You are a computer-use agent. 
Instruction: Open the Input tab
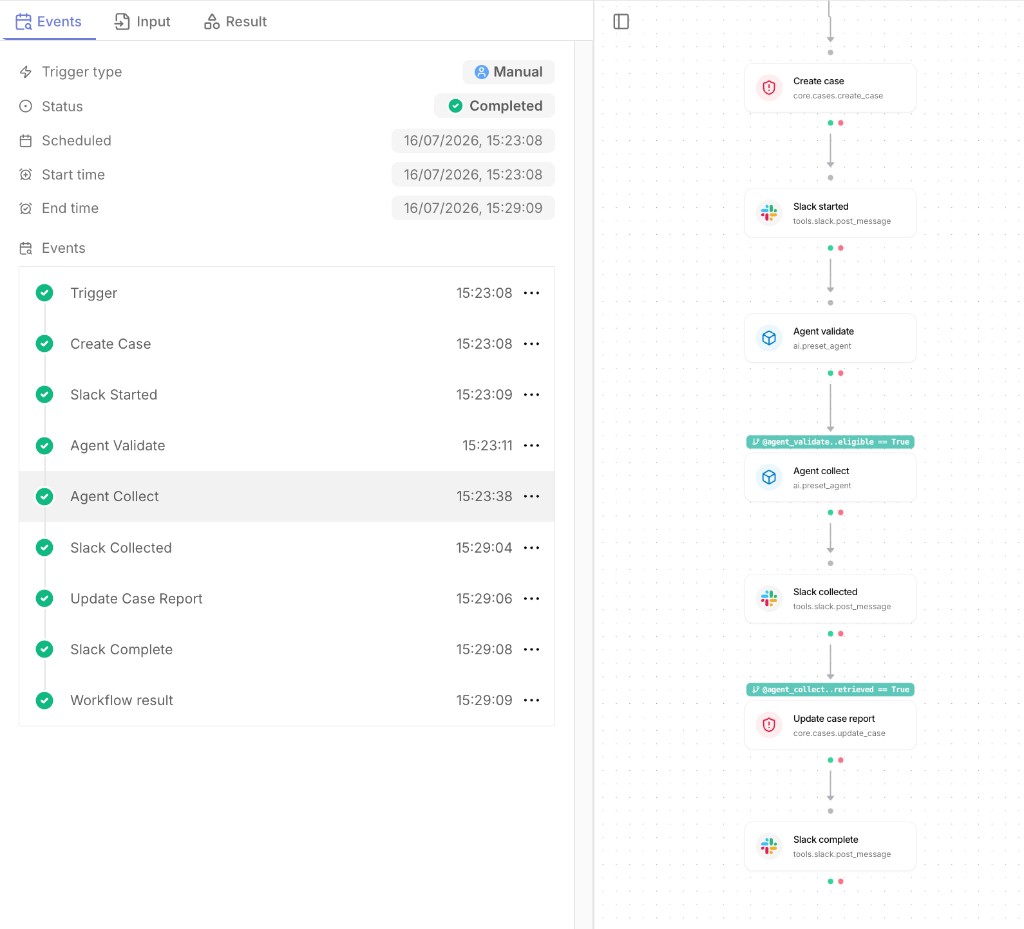(x=142, y=22)
